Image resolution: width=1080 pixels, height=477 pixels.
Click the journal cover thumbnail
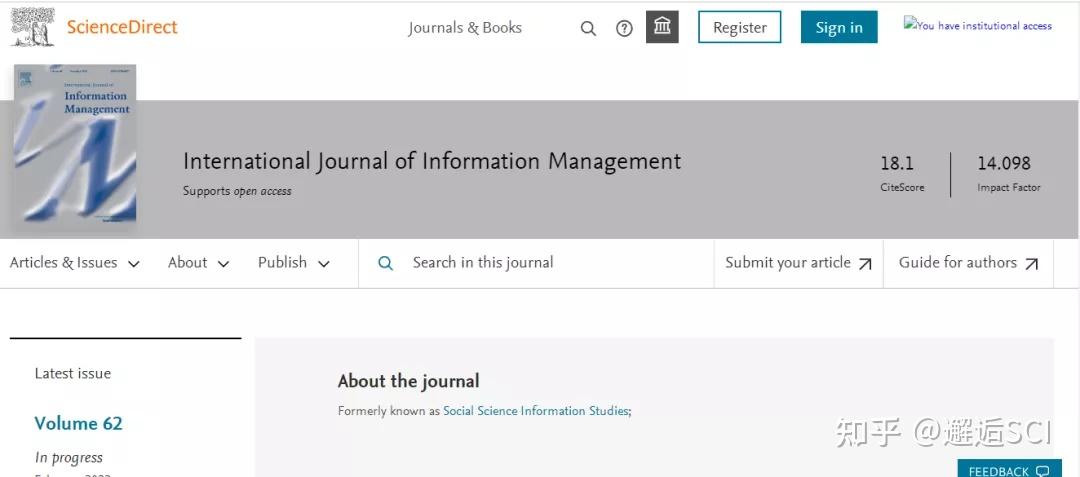click(75, 145)
